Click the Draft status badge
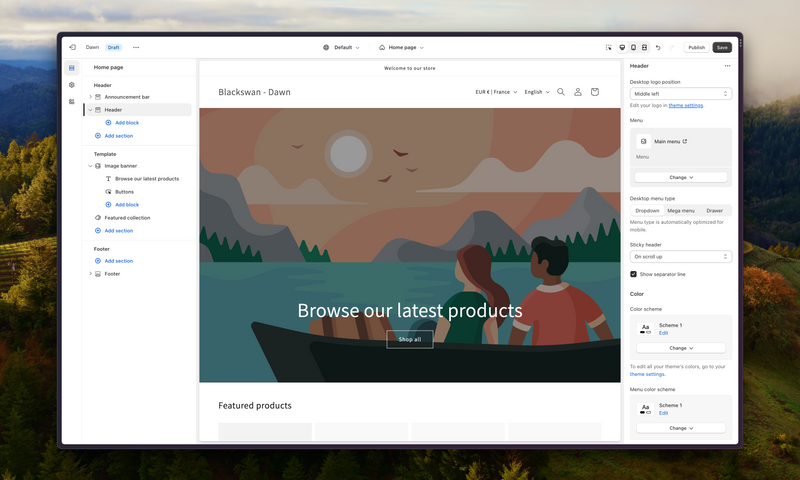This screenshot has width=800, height=480. [113, 47]
